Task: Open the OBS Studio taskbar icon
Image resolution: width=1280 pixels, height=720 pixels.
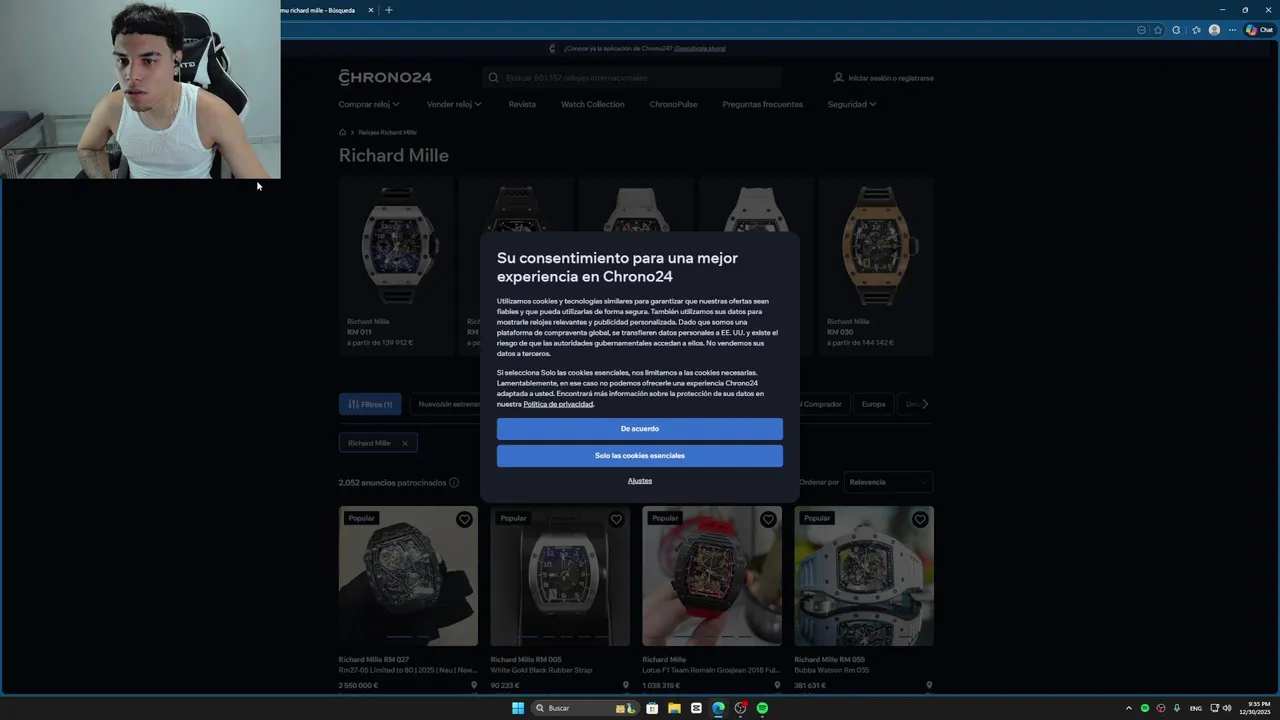Action: (740, 708)
